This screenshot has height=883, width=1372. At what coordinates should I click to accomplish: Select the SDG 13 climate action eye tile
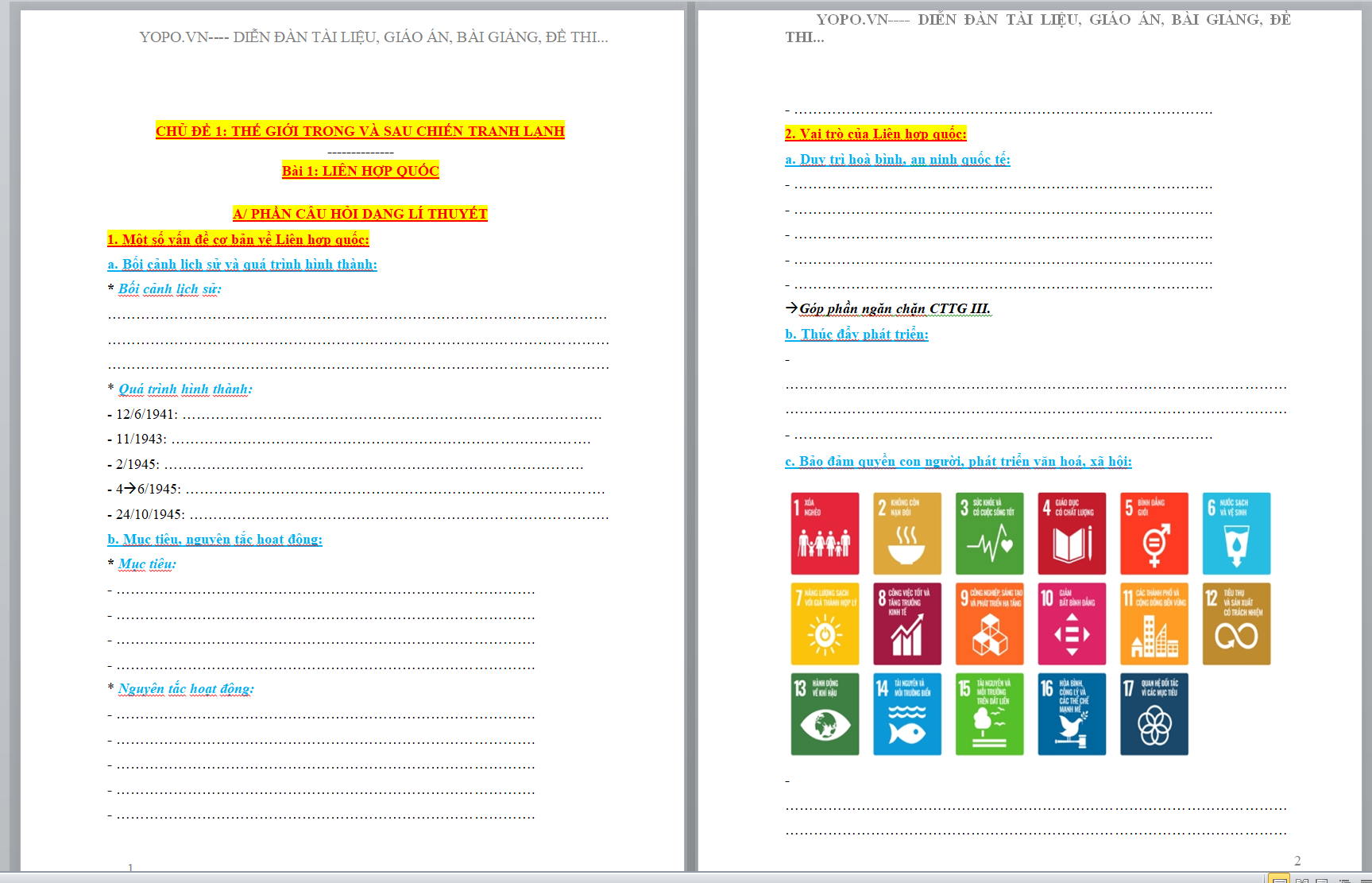825,715
